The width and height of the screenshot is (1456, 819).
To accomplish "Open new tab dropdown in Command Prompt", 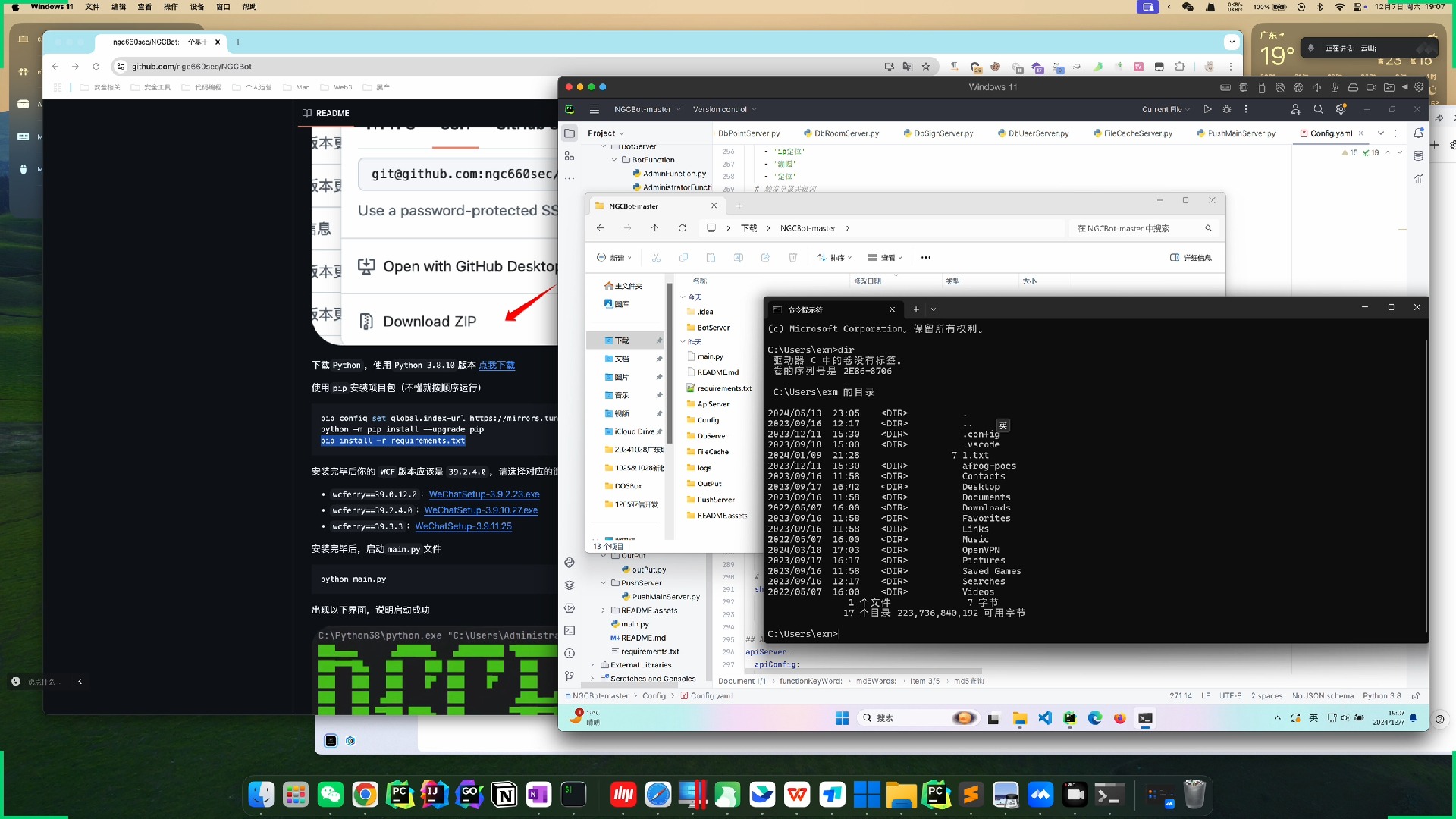I will click(x=934, y=309).
